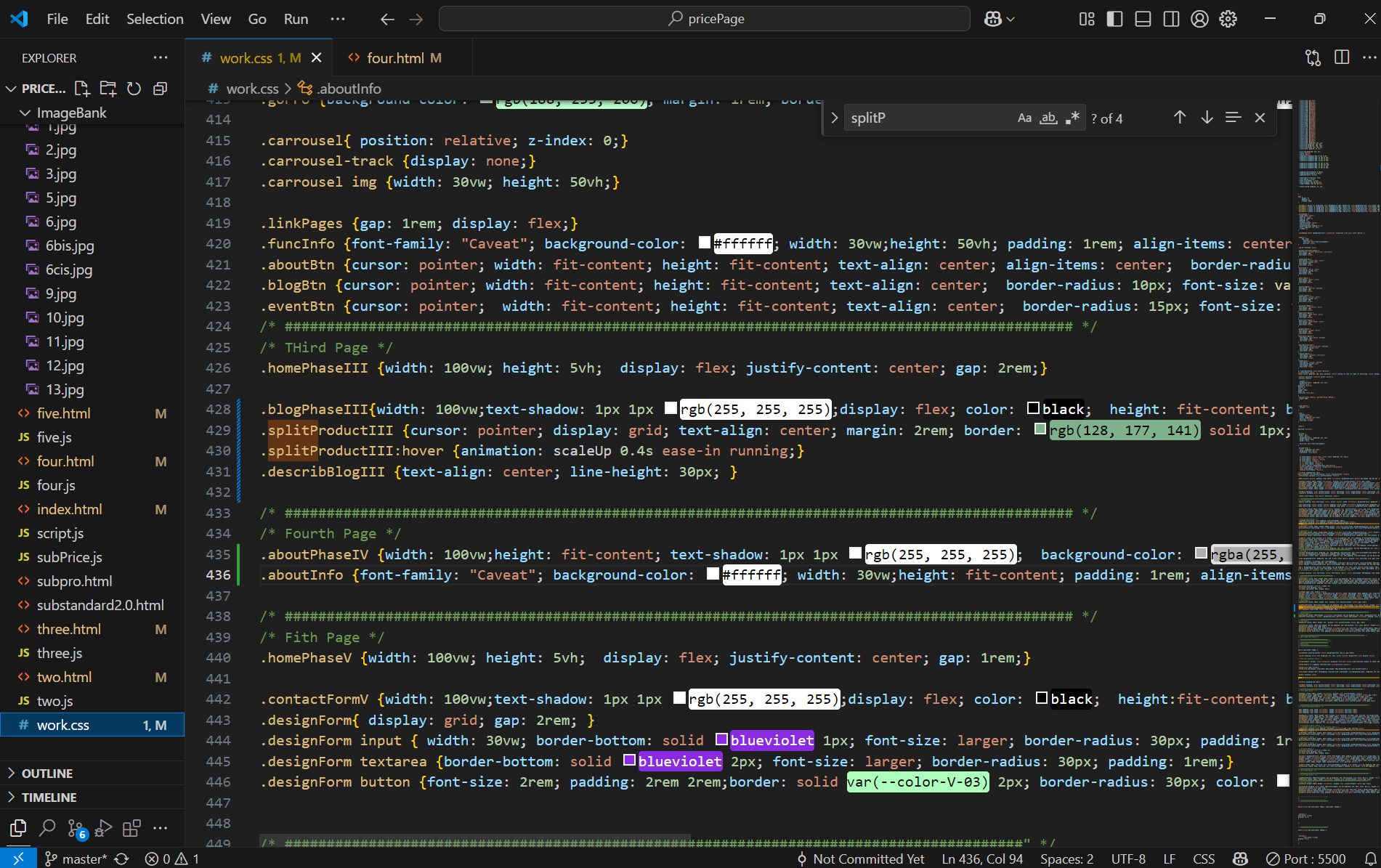Split the editor to the right
This screenshot has width=1381, height=868.
[x=1342, y=57]
